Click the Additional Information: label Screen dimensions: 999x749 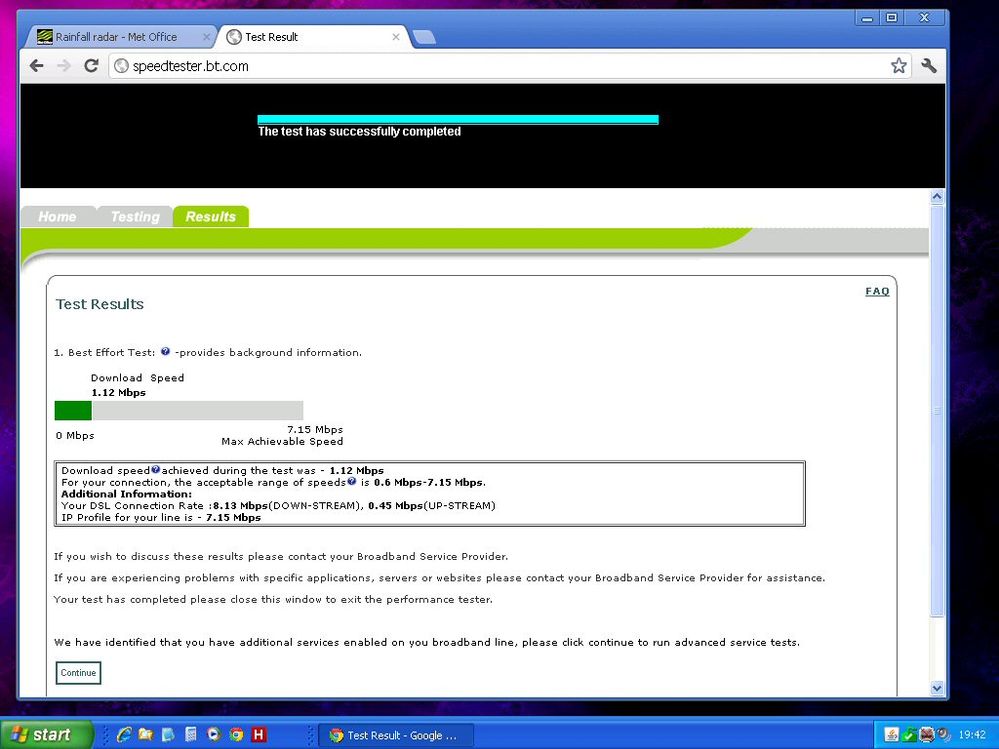(x=126, y=494)
